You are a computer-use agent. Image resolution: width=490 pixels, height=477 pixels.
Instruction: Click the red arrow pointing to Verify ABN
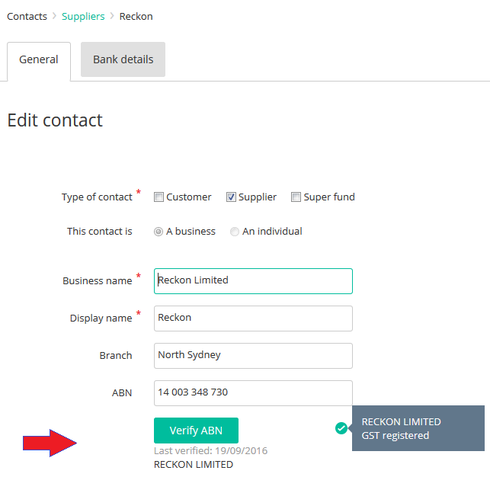point(50,443)
